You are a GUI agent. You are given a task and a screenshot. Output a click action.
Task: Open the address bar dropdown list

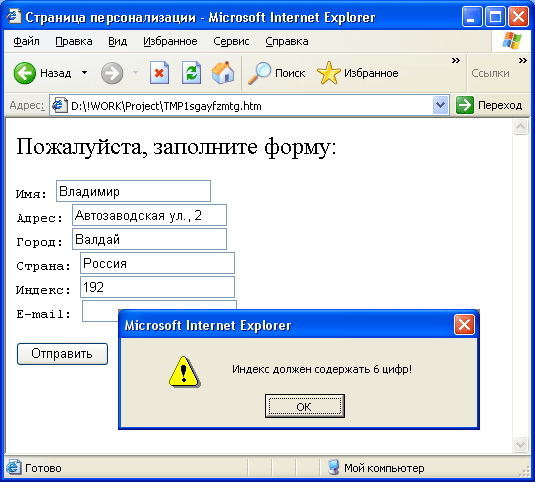(x=440, y=105)
